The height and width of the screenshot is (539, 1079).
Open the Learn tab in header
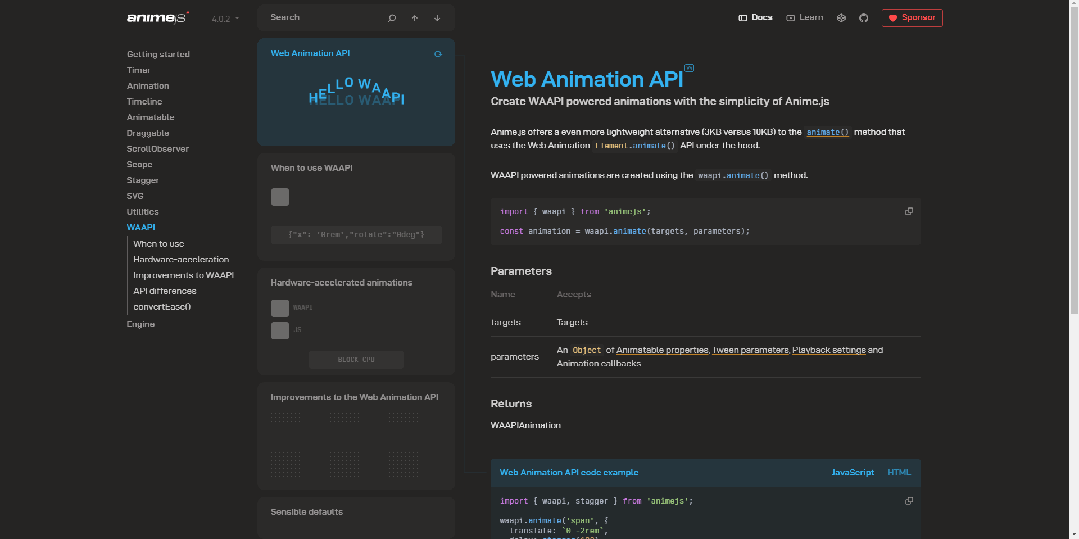[804, 18]
